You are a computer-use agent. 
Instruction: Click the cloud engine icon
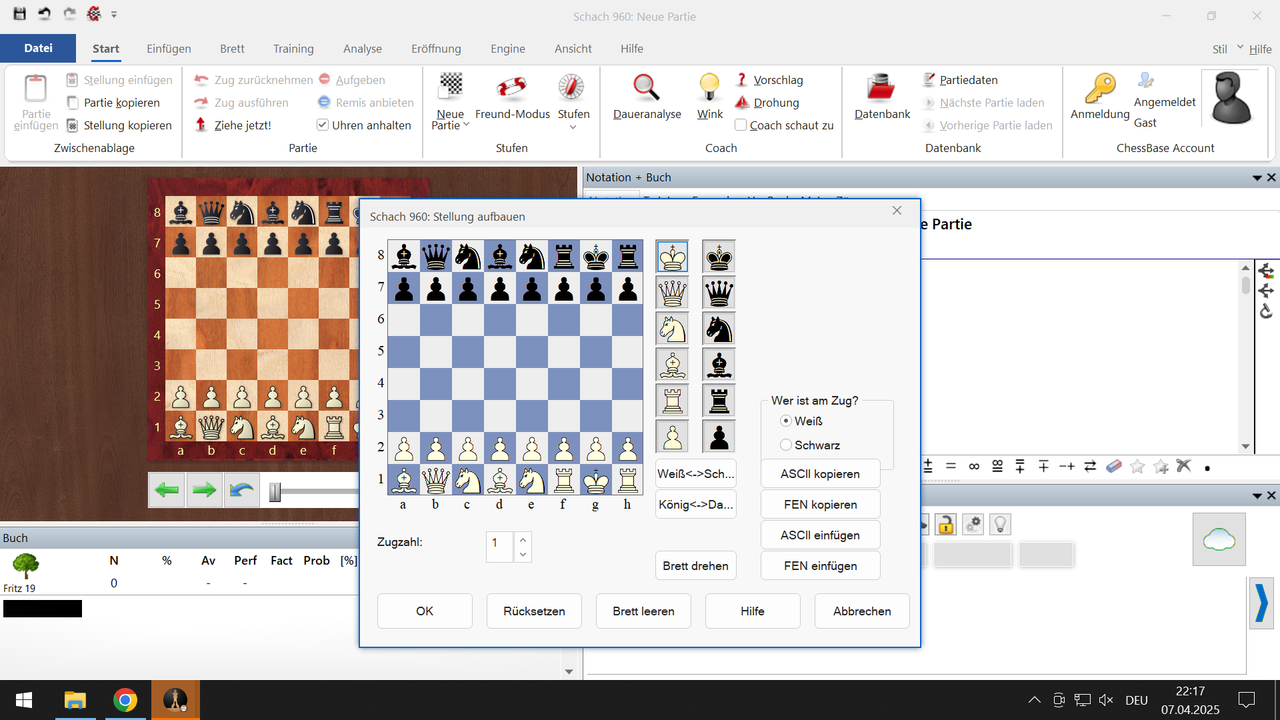point(1219,540)
